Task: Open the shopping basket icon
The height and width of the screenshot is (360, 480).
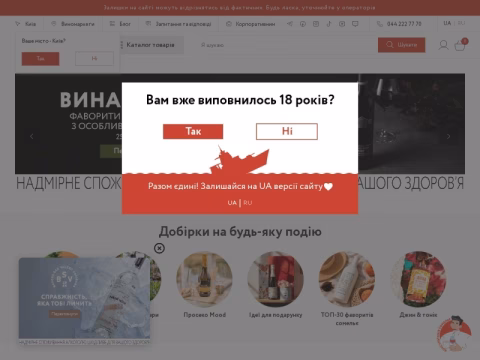Action: 460,45
